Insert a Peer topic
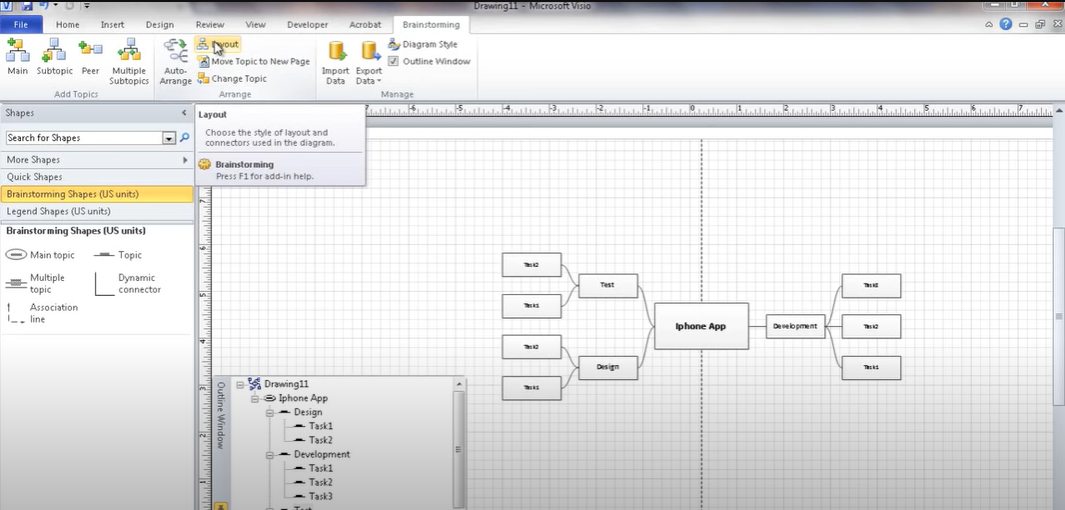Screen dimensions: 1065x510 click(90, 57)
